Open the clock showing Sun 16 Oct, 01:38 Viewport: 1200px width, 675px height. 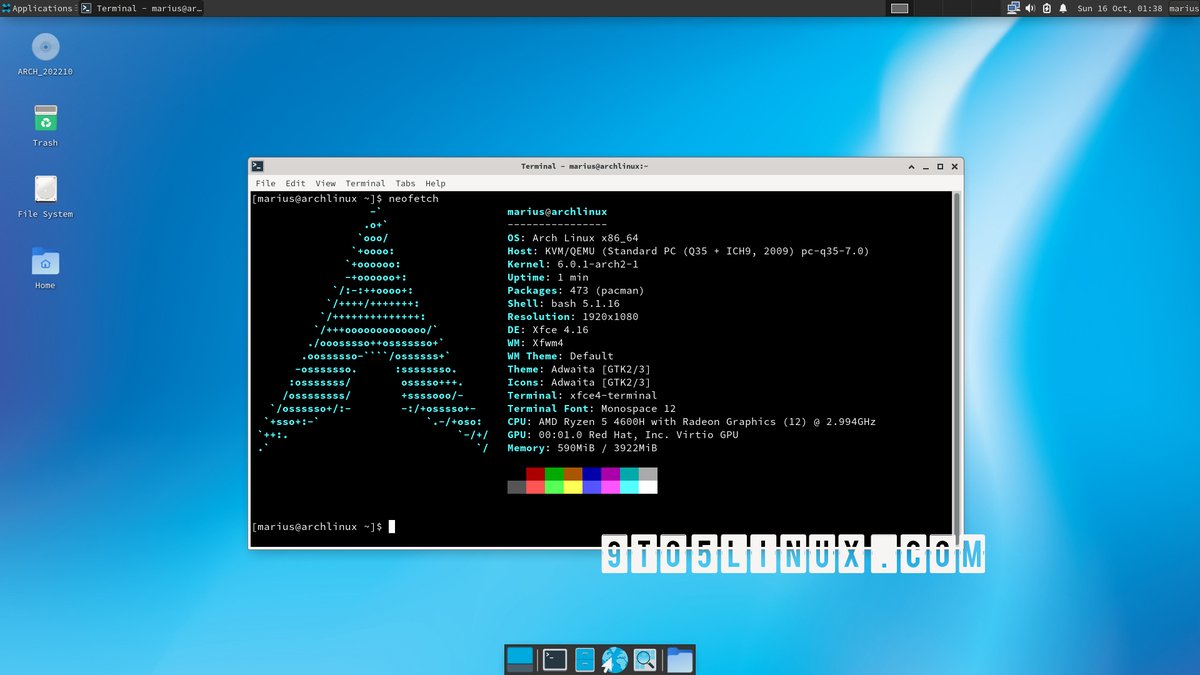[1119, 8]
